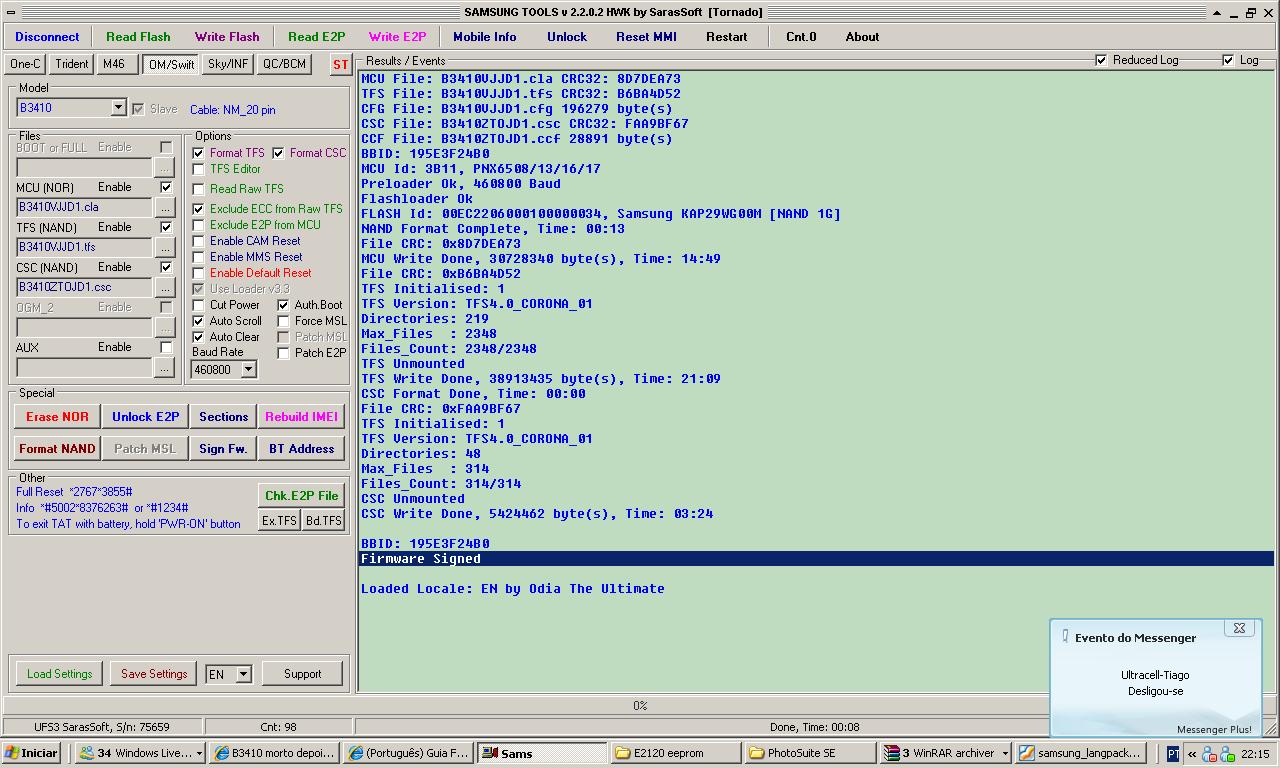This screenshot has height=768, width=1280.
Task: Toggle the MCU (NOR) Enable checkbox
Action: tap(166, 187)
